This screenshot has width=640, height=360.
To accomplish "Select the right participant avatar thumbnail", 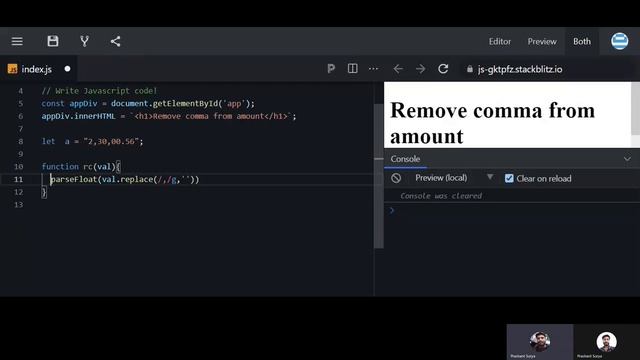I will click(606, 342).
